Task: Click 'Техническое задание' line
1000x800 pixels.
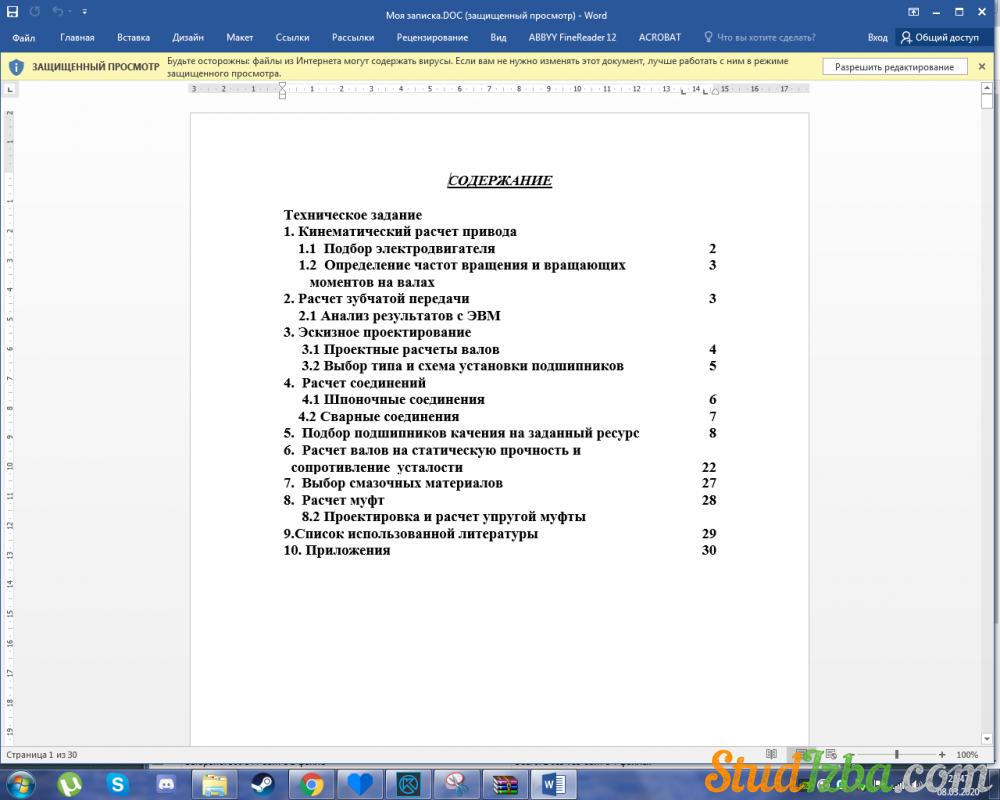Action: (x=353, y=215)
